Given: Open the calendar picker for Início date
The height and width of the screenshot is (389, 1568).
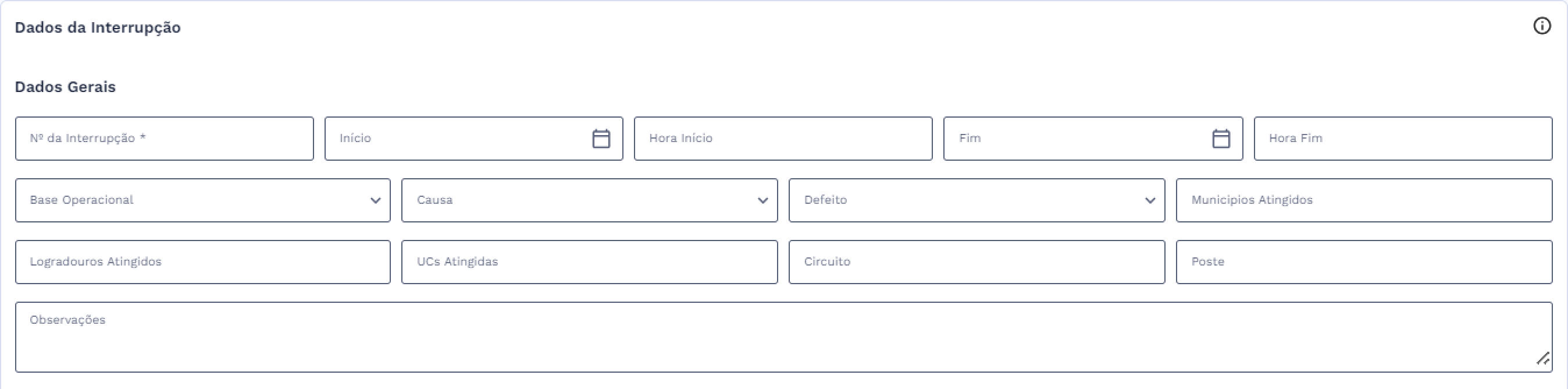Looking at the screenshot, I should pos(601,139).
